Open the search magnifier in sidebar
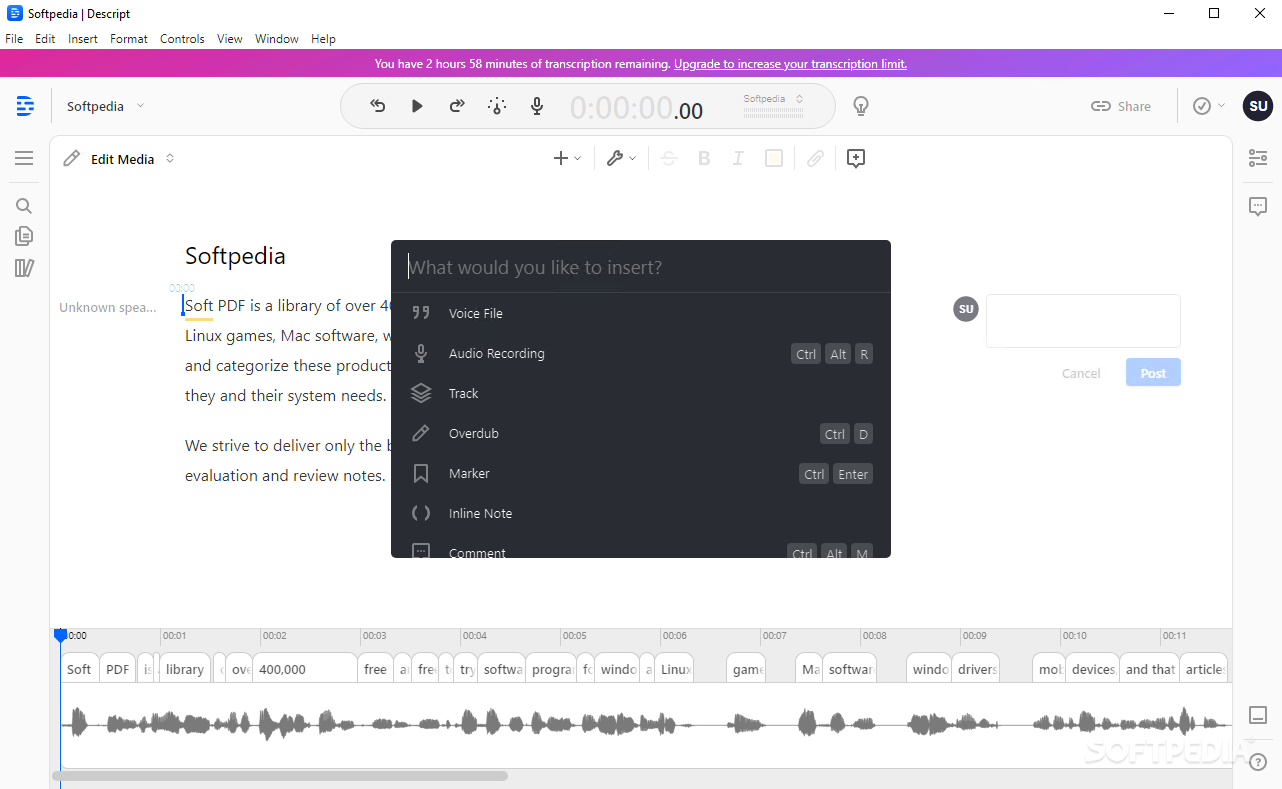This screenshot has height=789, width=1282. [x=24, y=206]
